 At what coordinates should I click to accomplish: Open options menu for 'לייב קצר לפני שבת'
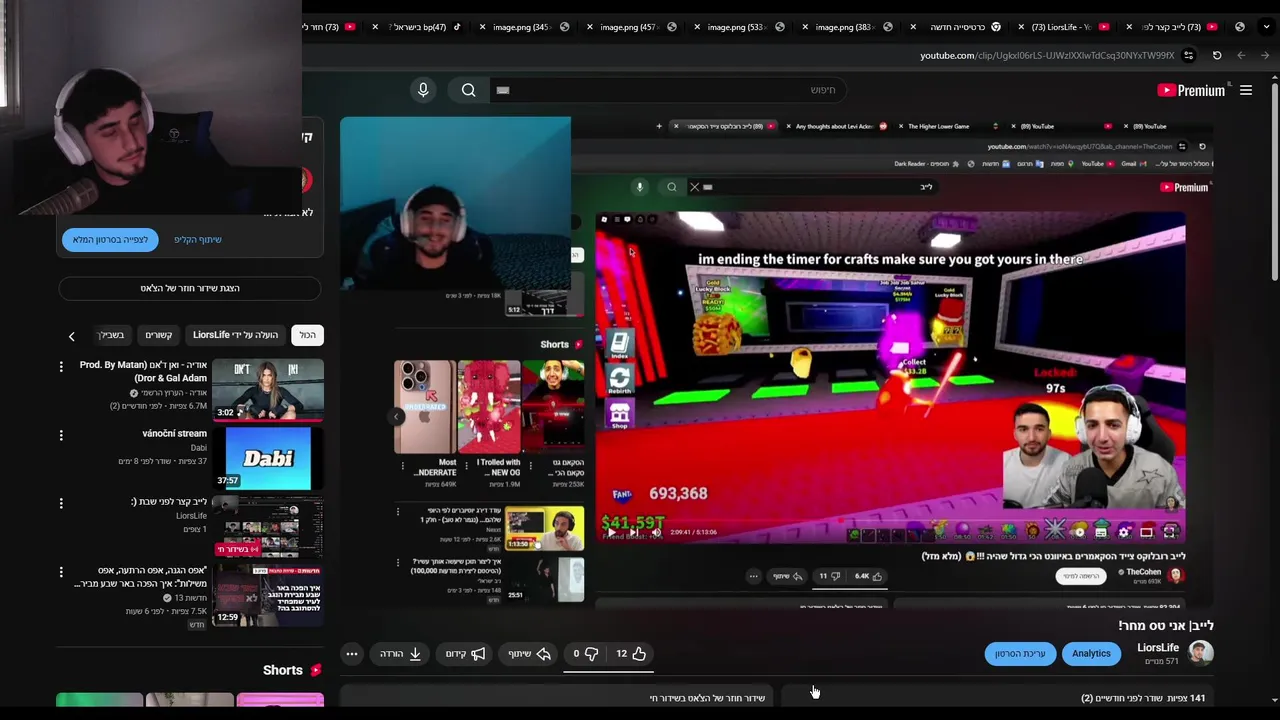tap(61, 503)
